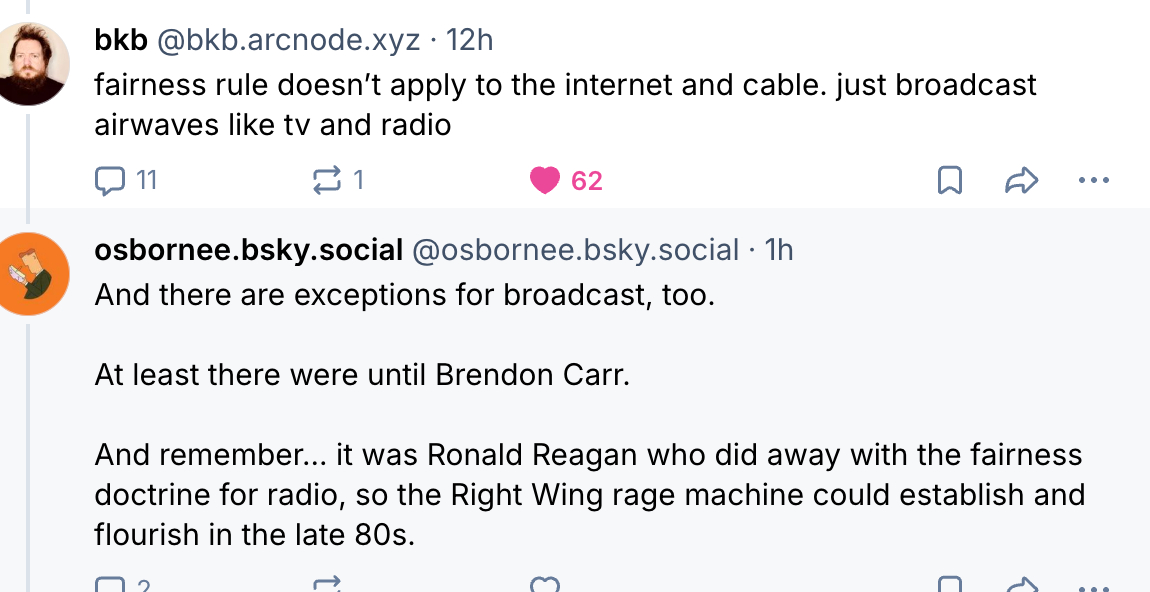Open the 1h timestamp on osbornee's reply
This screenshot has width=1150, height=592.
pyautogui.click(x=778, y=250)
